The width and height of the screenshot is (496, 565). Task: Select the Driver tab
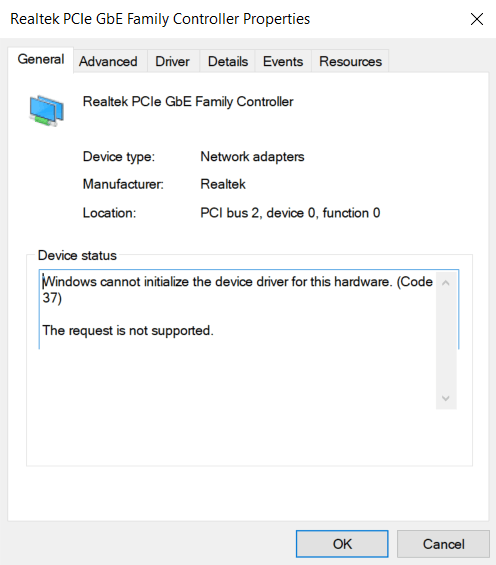(x=172, y=62)
